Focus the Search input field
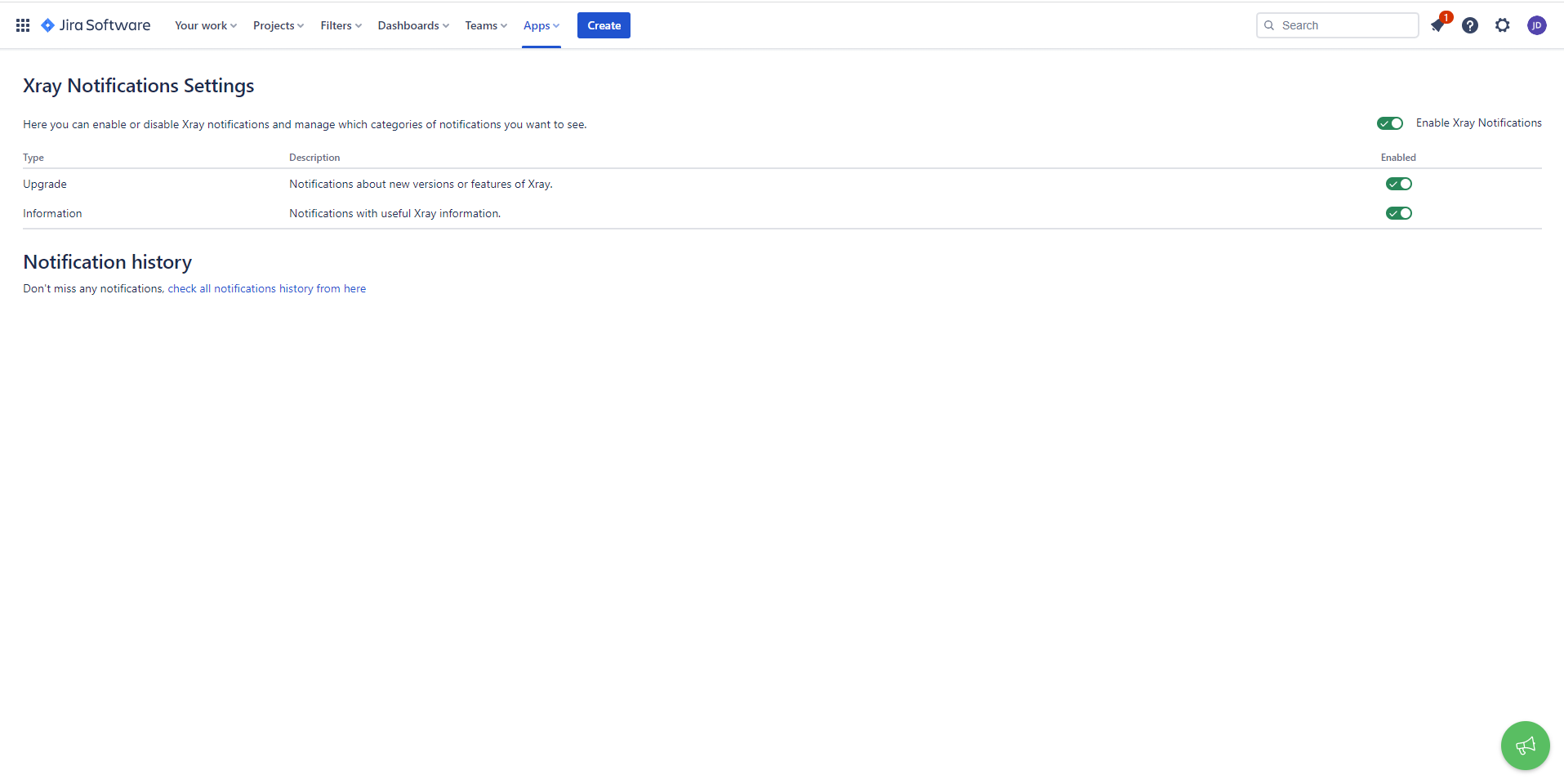Image resolution: width=1564 pixels, height=784 pixels. (1337, 25)
